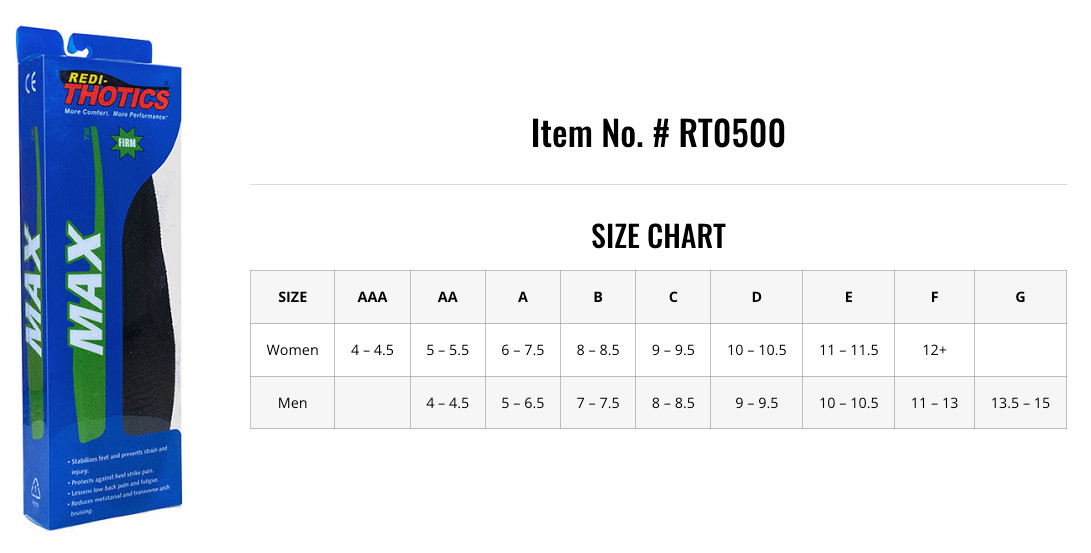The image size is (1091, 553).
Task: Click the Item No. # RT0500 heading
Action: [657, 134]
